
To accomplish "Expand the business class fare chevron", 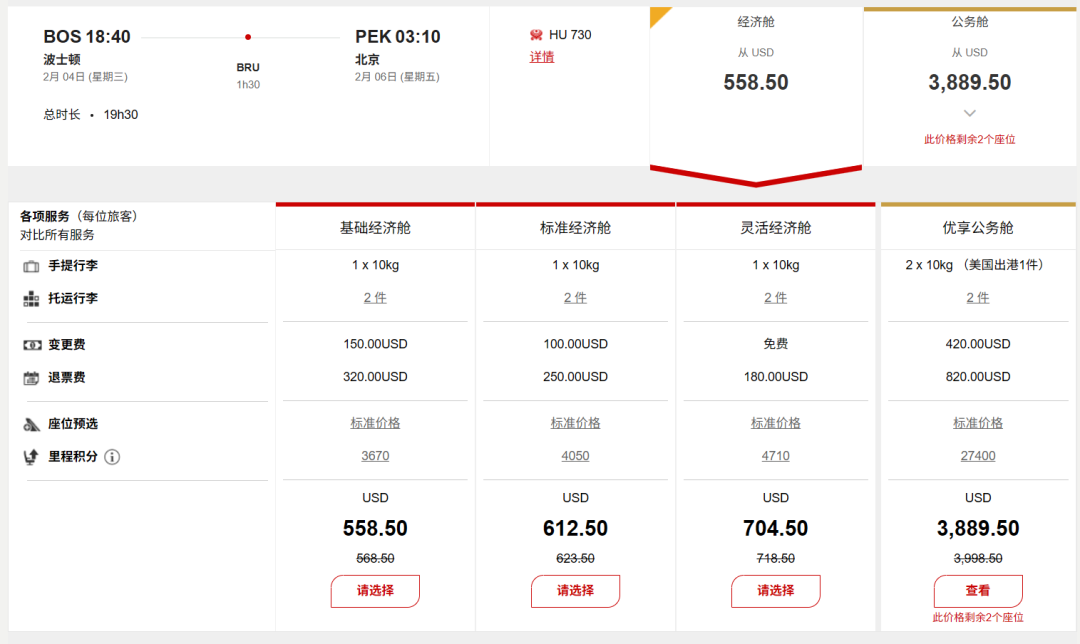I will pyautogui.click(x=969, y=113).
